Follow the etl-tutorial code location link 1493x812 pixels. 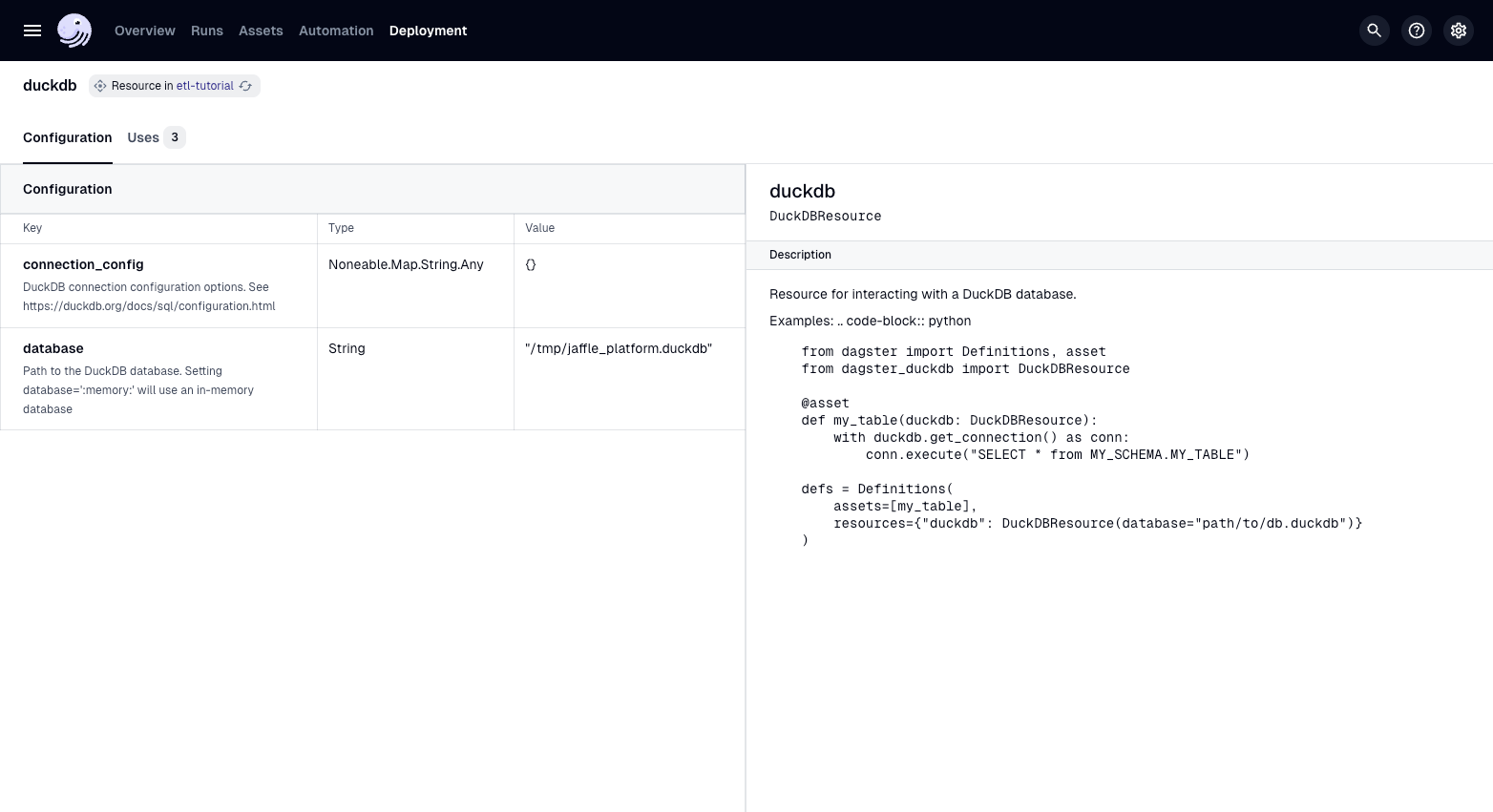204,86
